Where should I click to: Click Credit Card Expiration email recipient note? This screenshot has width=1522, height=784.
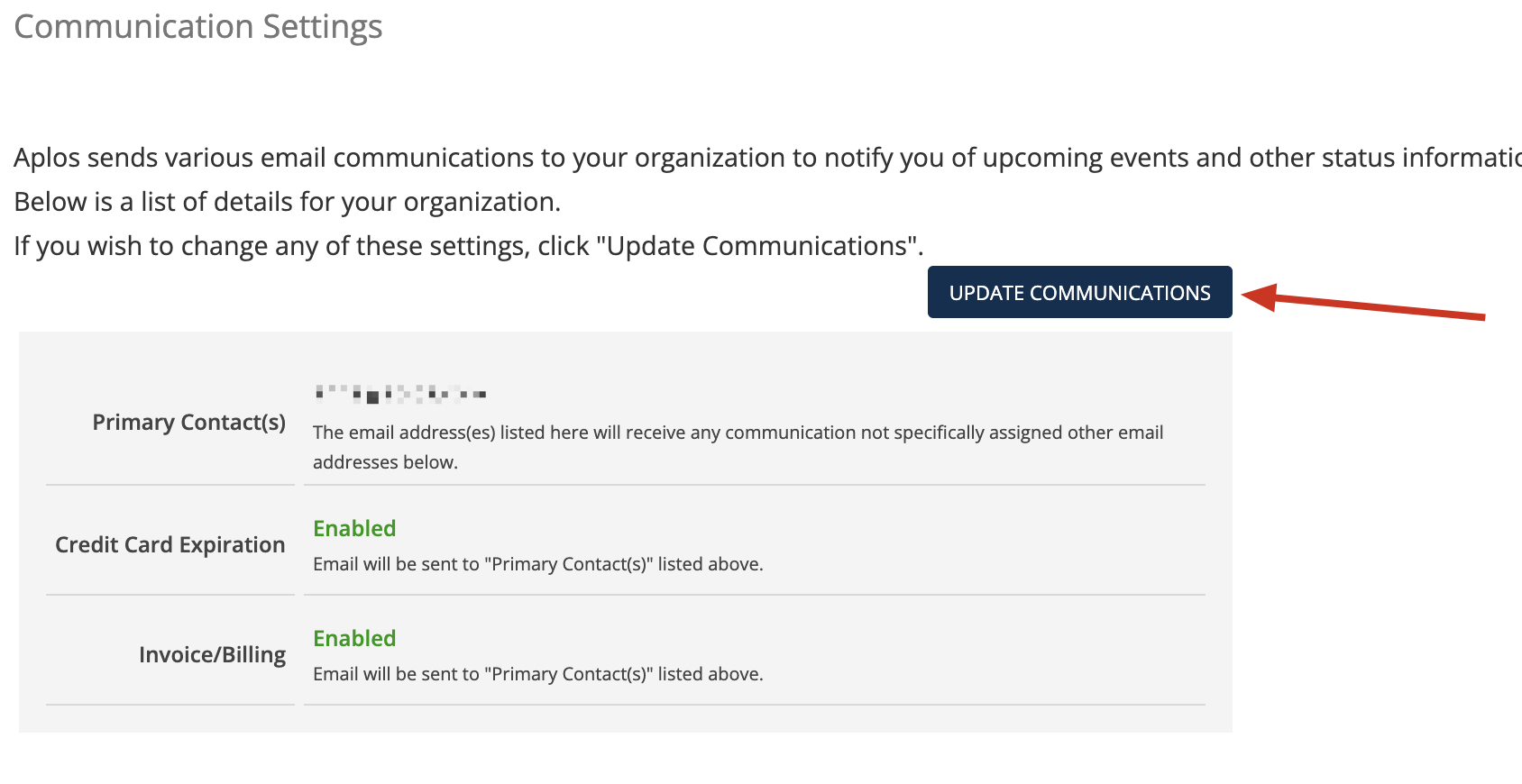pyautogui.click(x=537, y=564)
